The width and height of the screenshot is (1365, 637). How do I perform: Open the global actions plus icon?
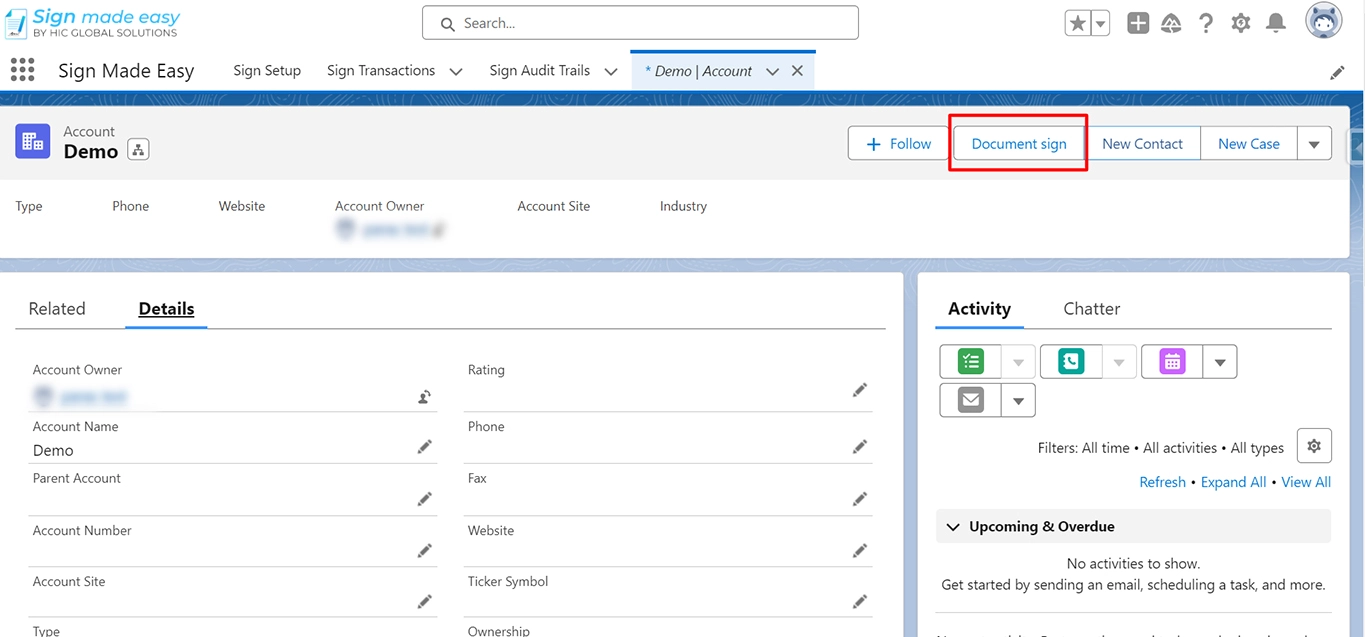(x=1138, y=23)
